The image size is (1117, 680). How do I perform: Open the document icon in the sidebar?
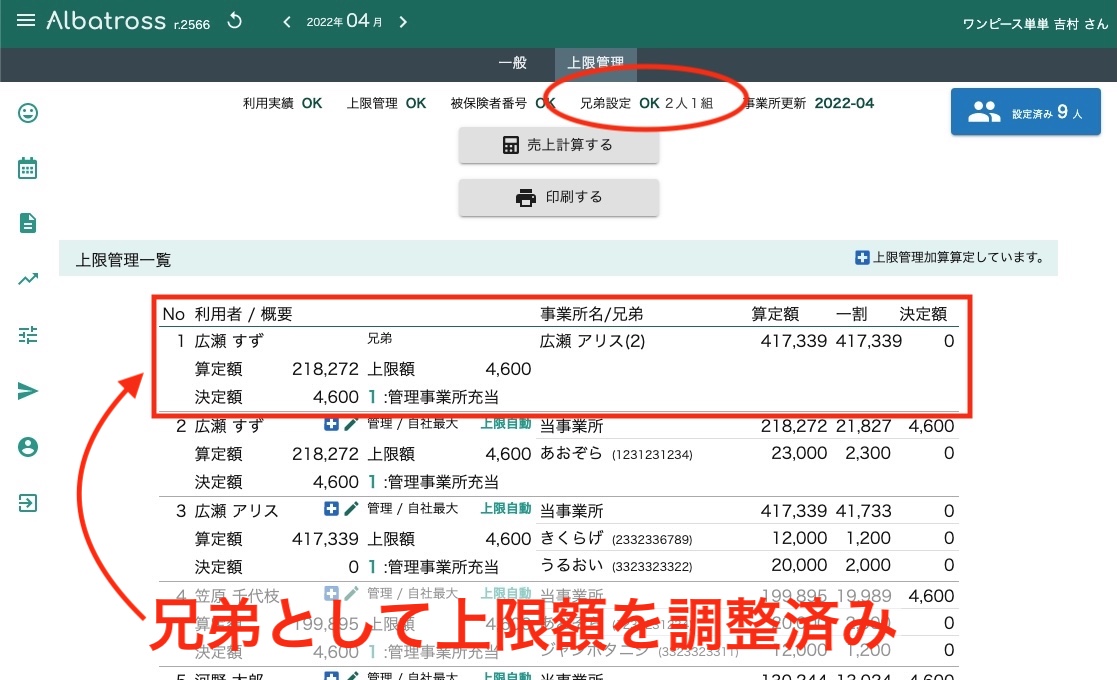pyautogui.click(x=27, y=223)
